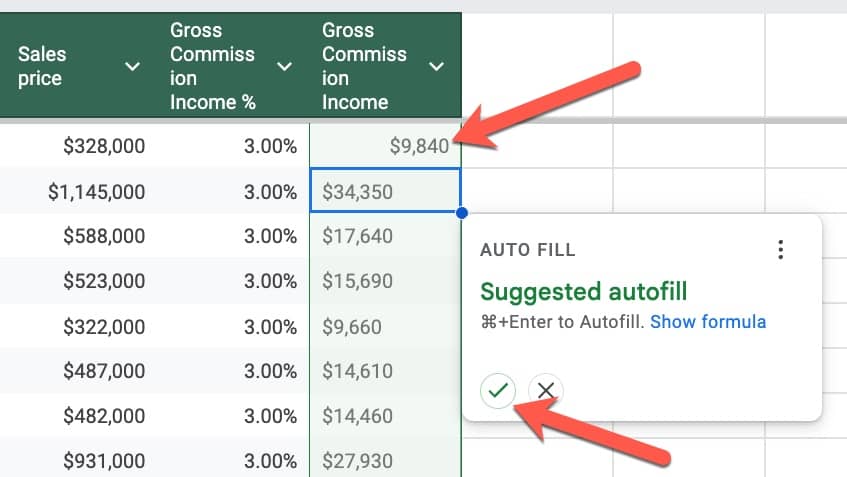Select 3.00% cell in the $588,000 row
This screenshot has height=477, width=847.
point(233,236)
